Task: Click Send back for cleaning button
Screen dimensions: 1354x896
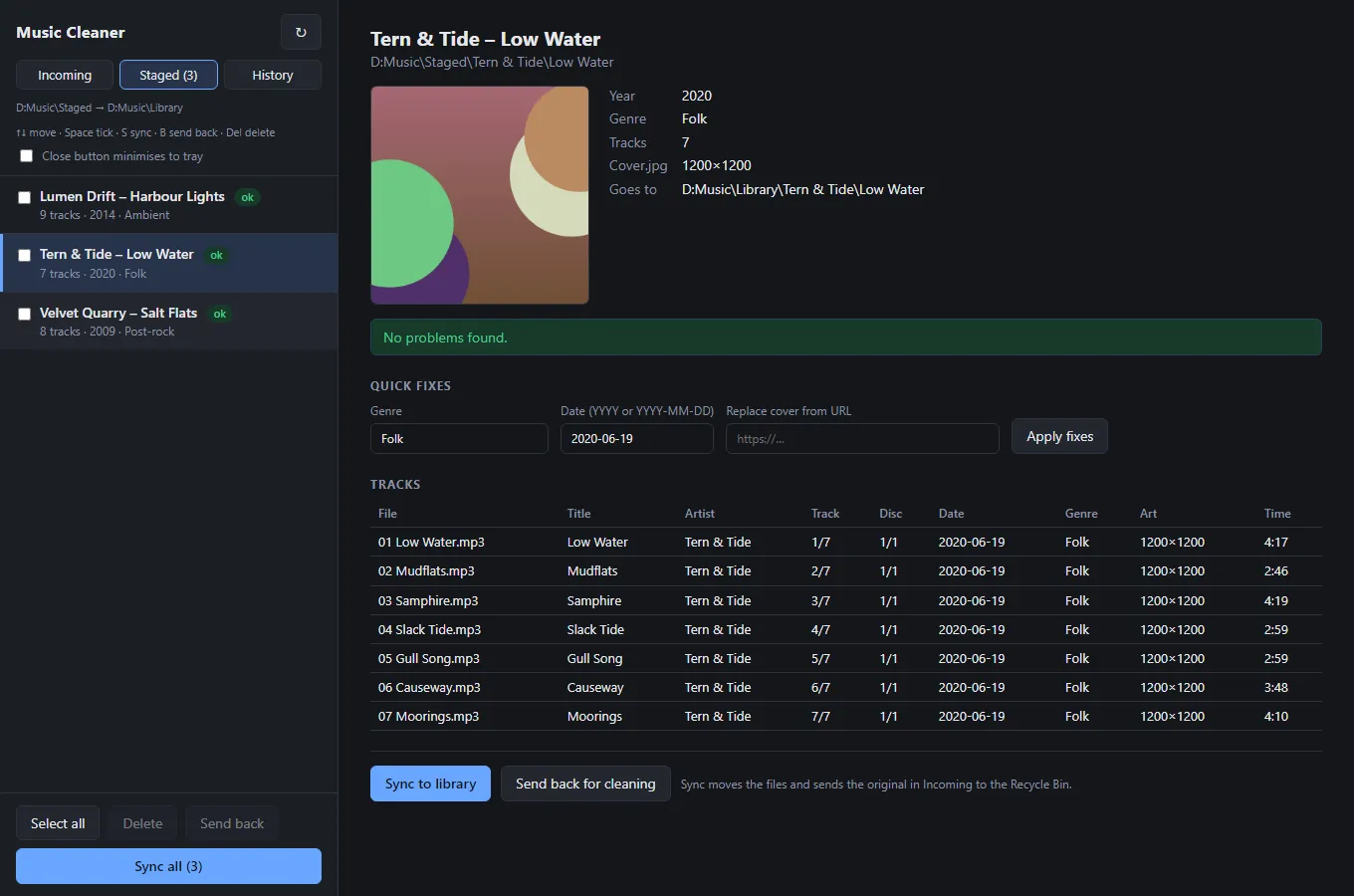Action: pos(585,784)
